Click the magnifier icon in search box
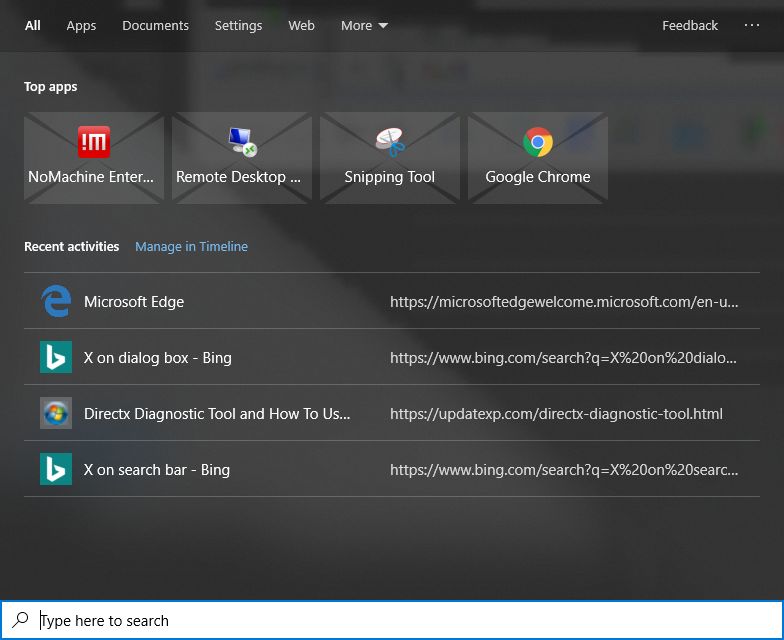Viewport: 784px width, 640px height. click(21, 620)
